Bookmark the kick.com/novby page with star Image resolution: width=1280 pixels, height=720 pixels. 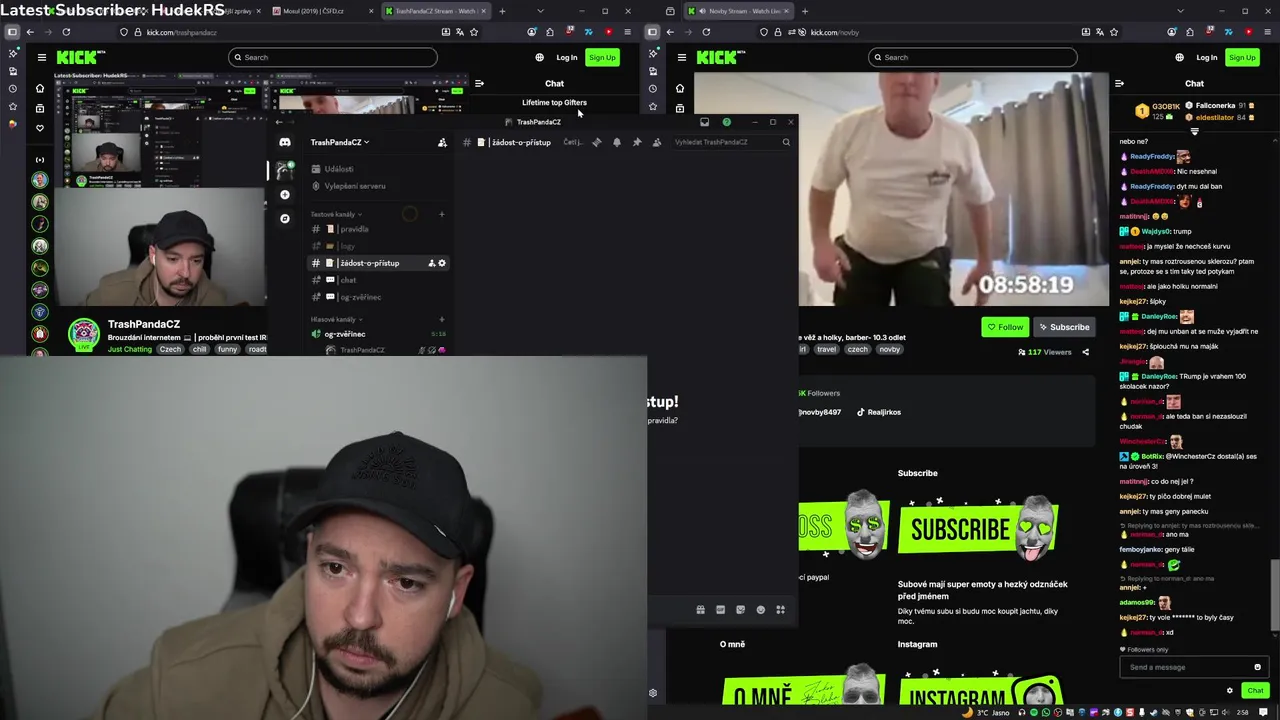(x=1113, y=32)
